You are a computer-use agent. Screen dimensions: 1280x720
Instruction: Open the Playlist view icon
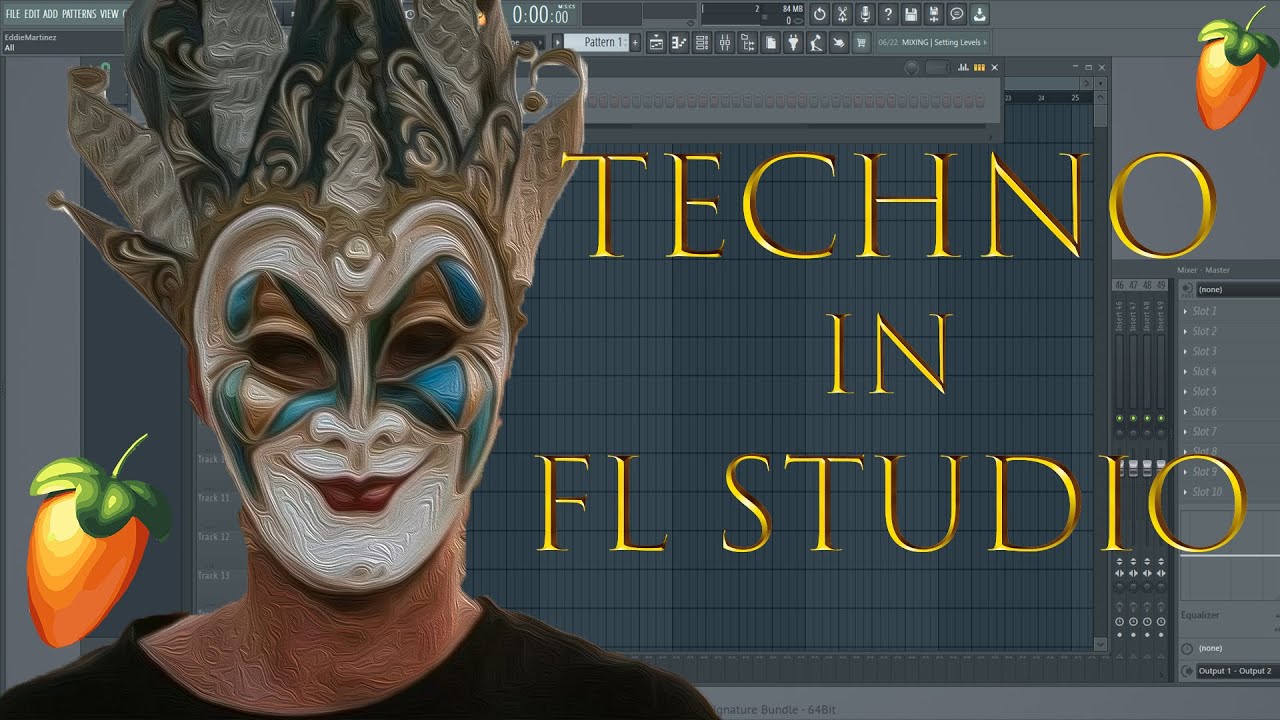pyautogui.click(x=657, y=42)
